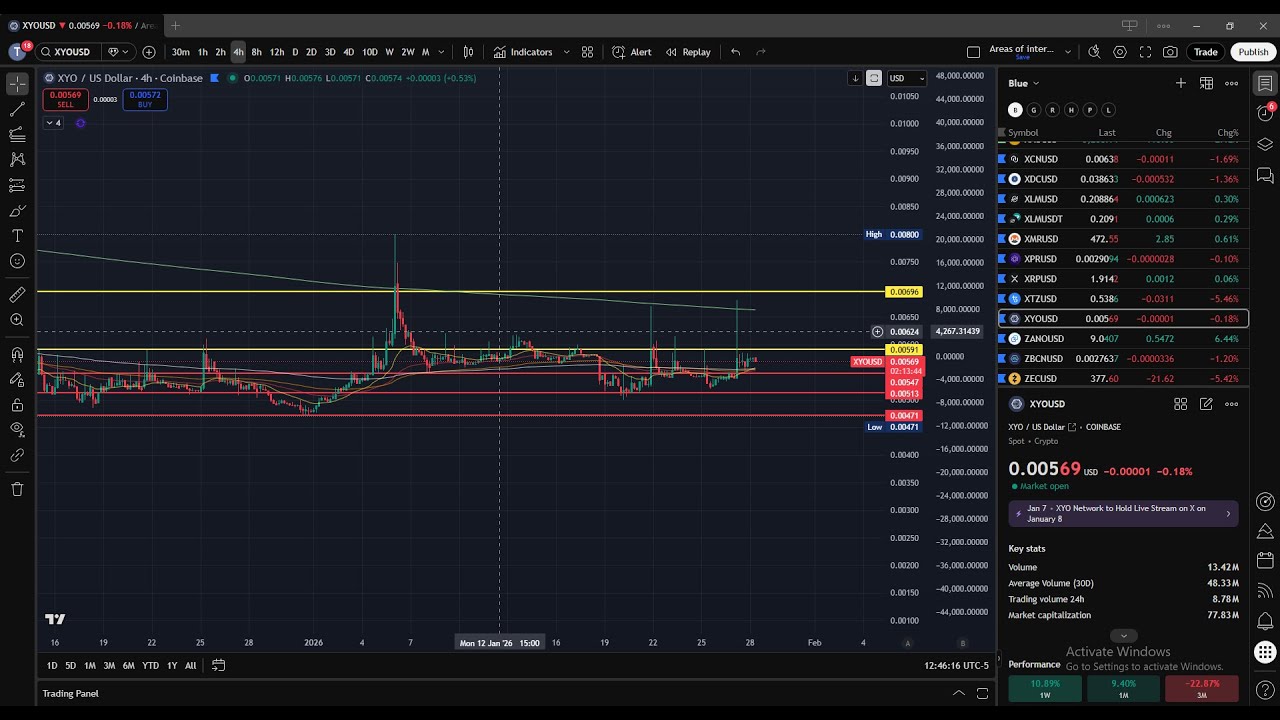This screenshot has width=1280, height=720.
Task: Toggle stay in drawing mode
Action: [x=17, y=380]
